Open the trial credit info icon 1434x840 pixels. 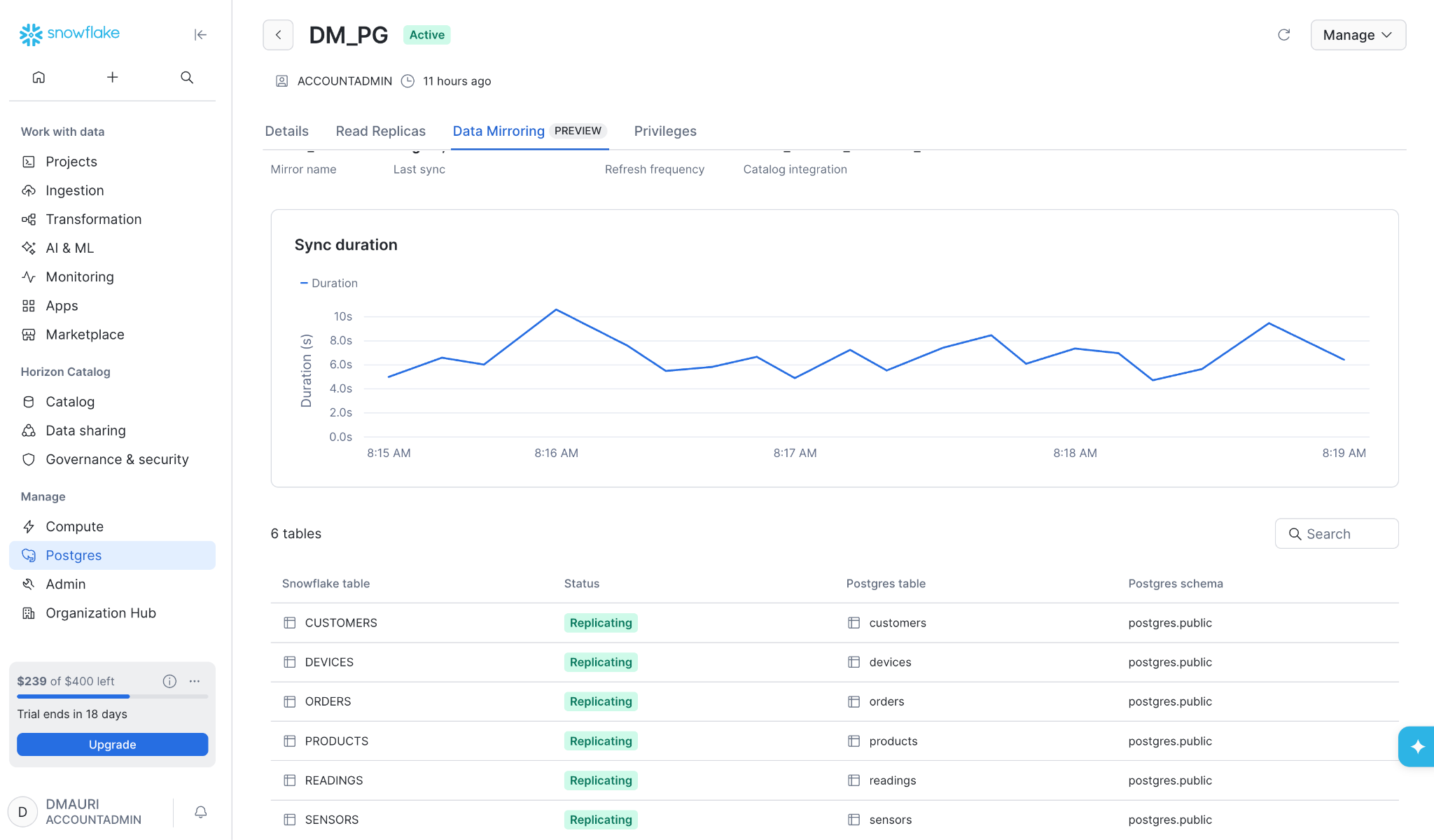pos(169,681)
